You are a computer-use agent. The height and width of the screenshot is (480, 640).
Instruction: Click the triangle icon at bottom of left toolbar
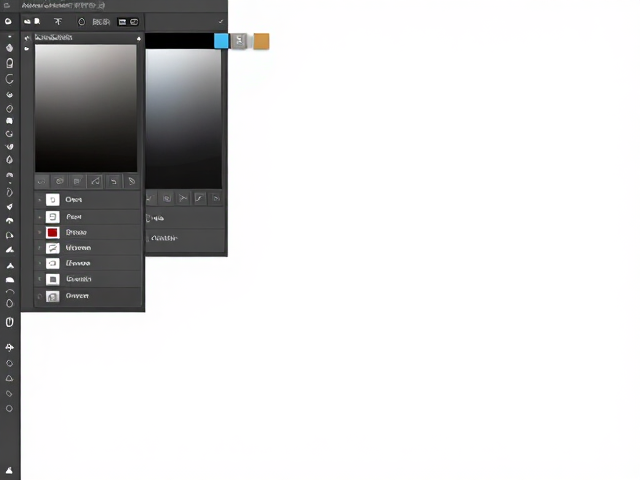coord(9,471)
